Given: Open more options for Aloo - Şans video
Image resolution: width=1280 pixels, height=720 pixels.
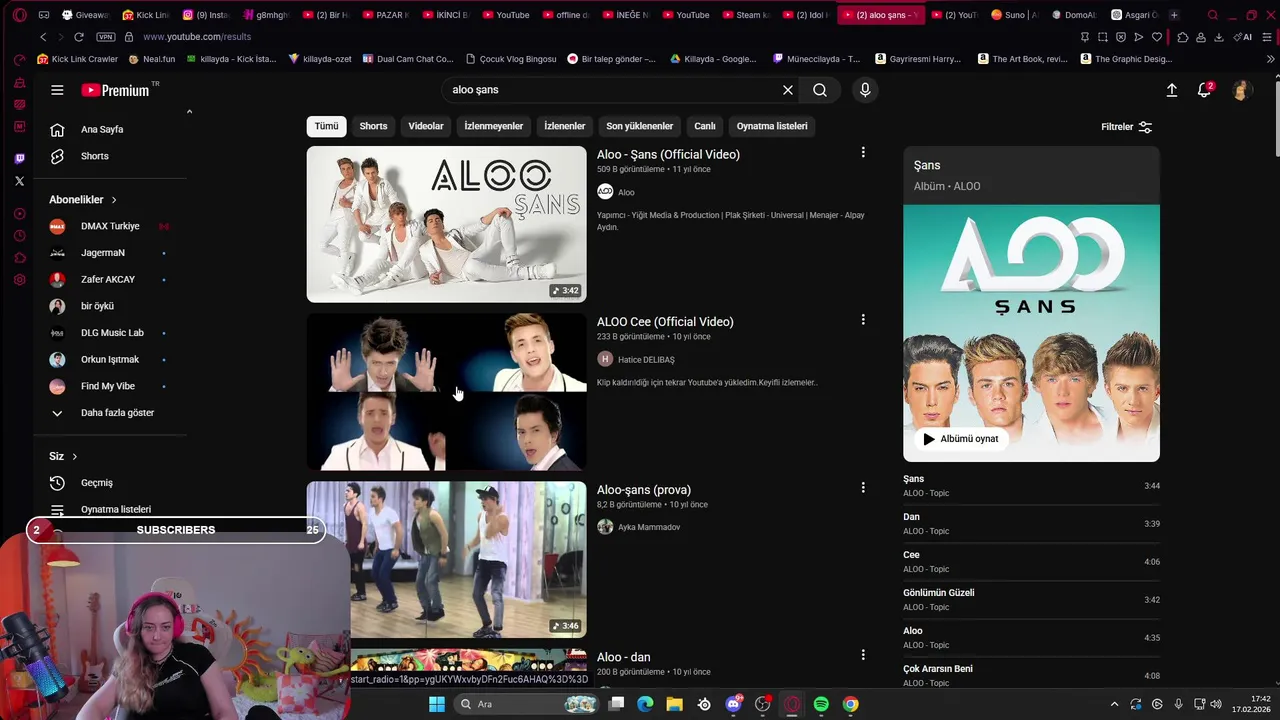Looking at the screenshot, I should 863,153.
